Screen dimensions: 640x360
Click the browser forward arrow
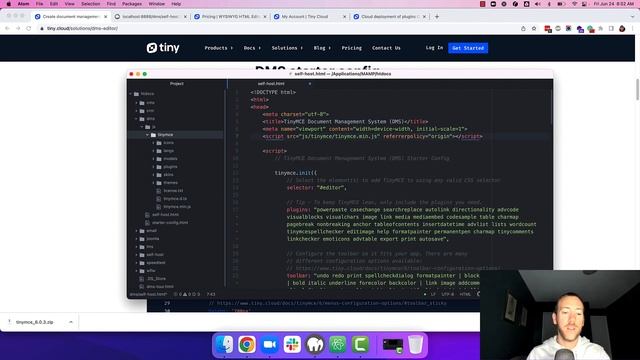18,28
